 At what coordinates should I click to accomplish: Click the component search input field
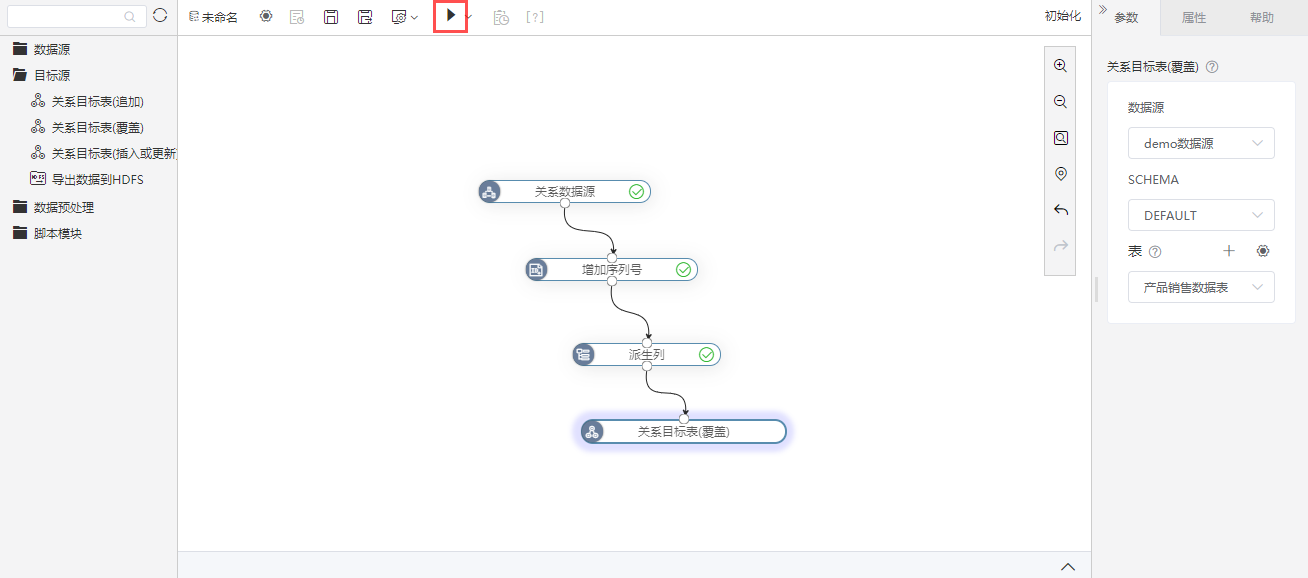pyautogui.click(x=76, y=16)
